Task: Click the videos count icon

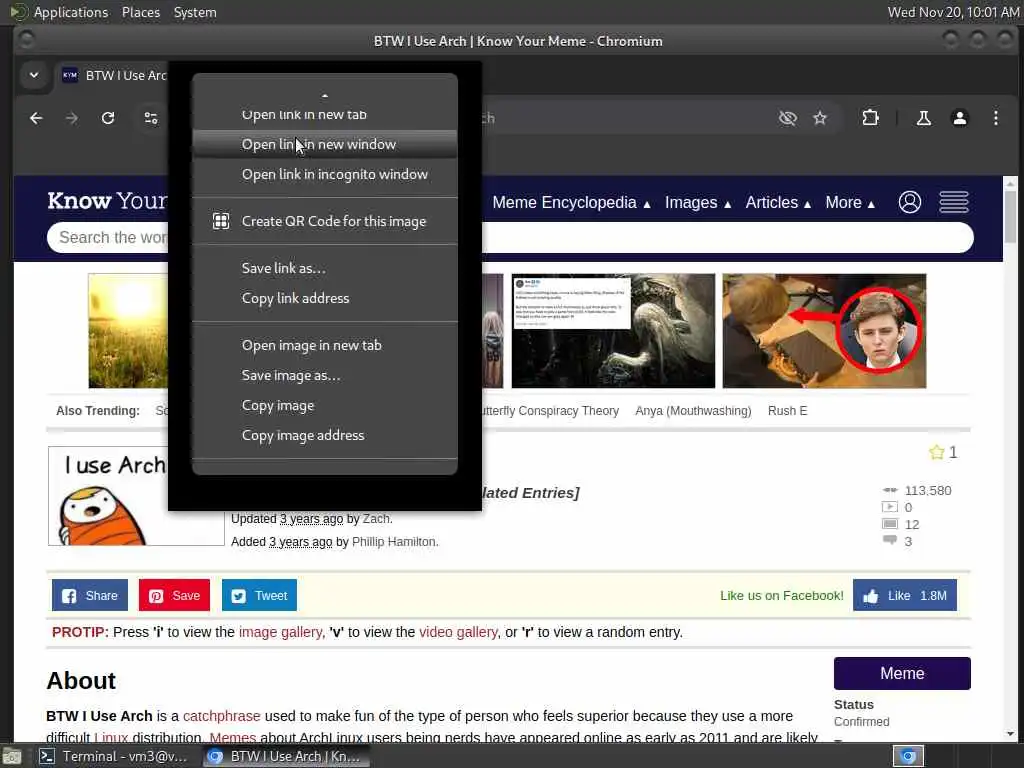Action: (889, 507)
